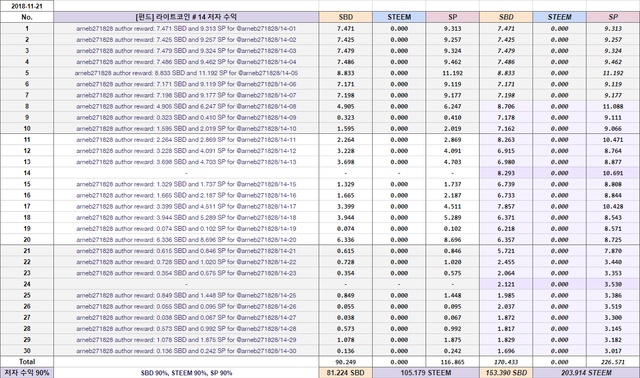640x378 pixels.
Task: Select the SBD value 6.336
Action: (x=346, y=240)
